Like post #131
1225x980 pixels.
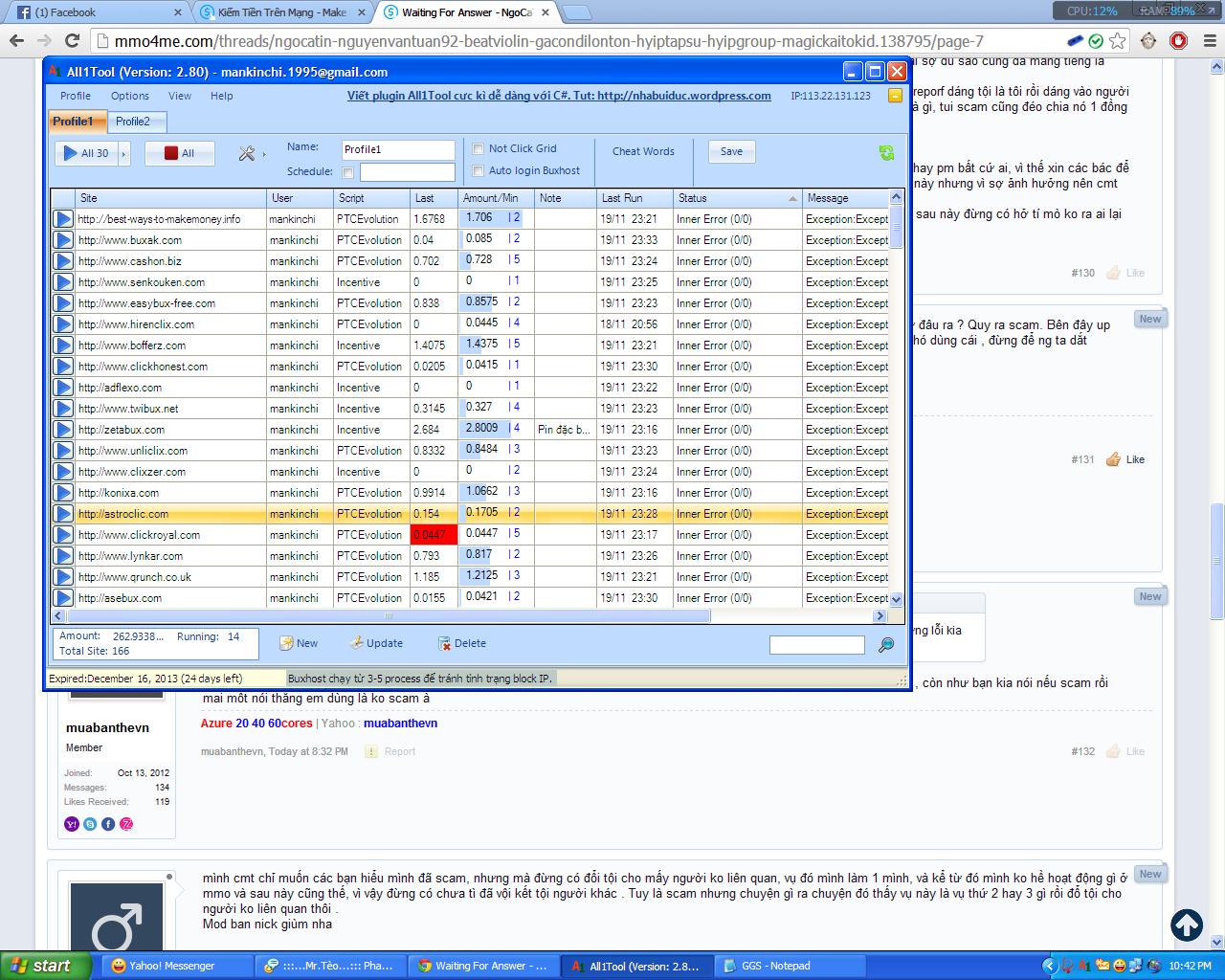click(1125, 459)
